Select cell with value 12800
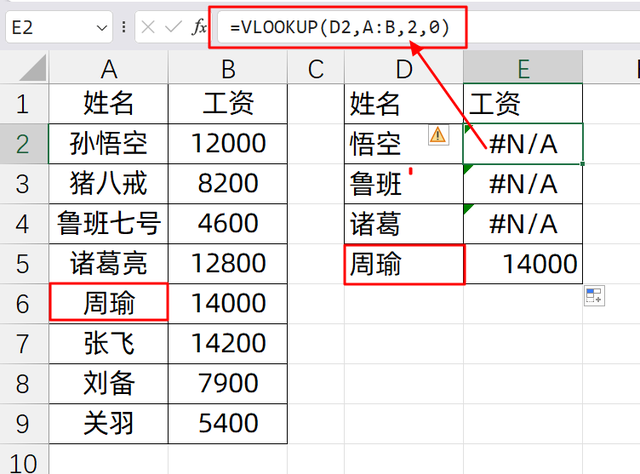Image resolution: width=640 pixels, height=474 pixels. pyautogui.click(x=228, y=264)
